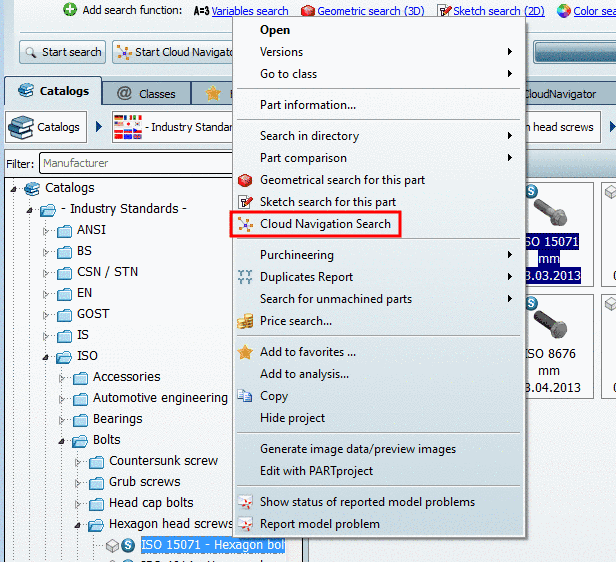
Task: Choose Open from context menu
Action: tap(275, 30)
